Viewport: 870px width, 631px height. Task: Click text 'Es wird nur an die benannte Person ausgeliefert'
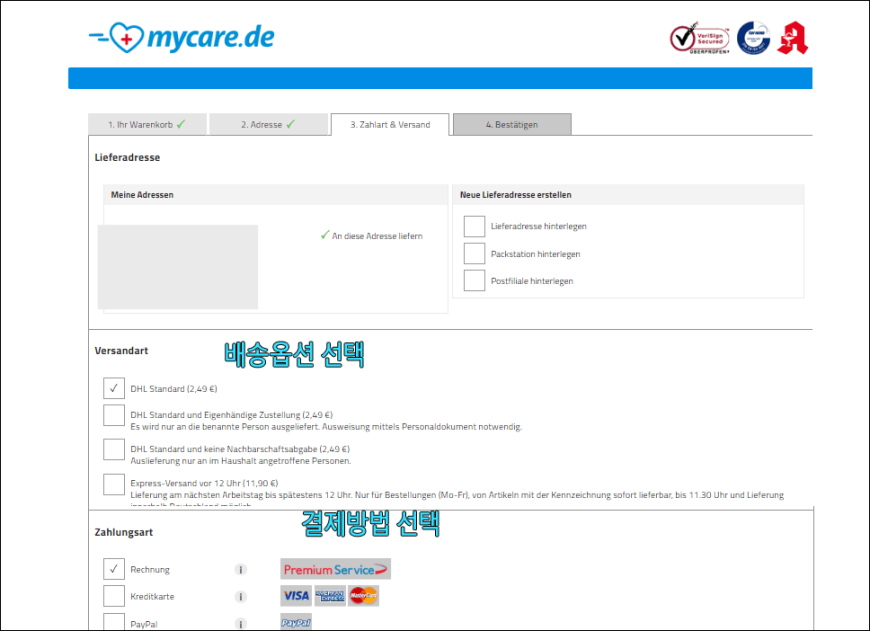tap(224, 427)
